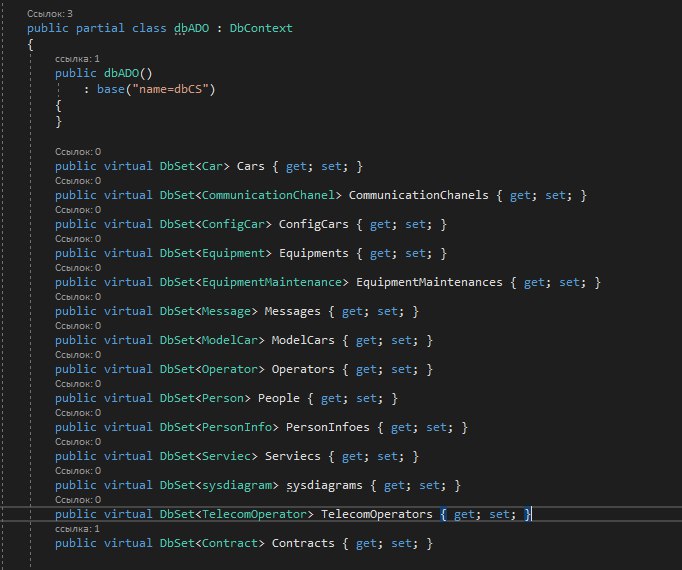Image resolution: width=682 pixels, height=570 pixels.
Task: Click the set accessor on the Contracts line
Action: pyautogui.click(x=401, y=543)
